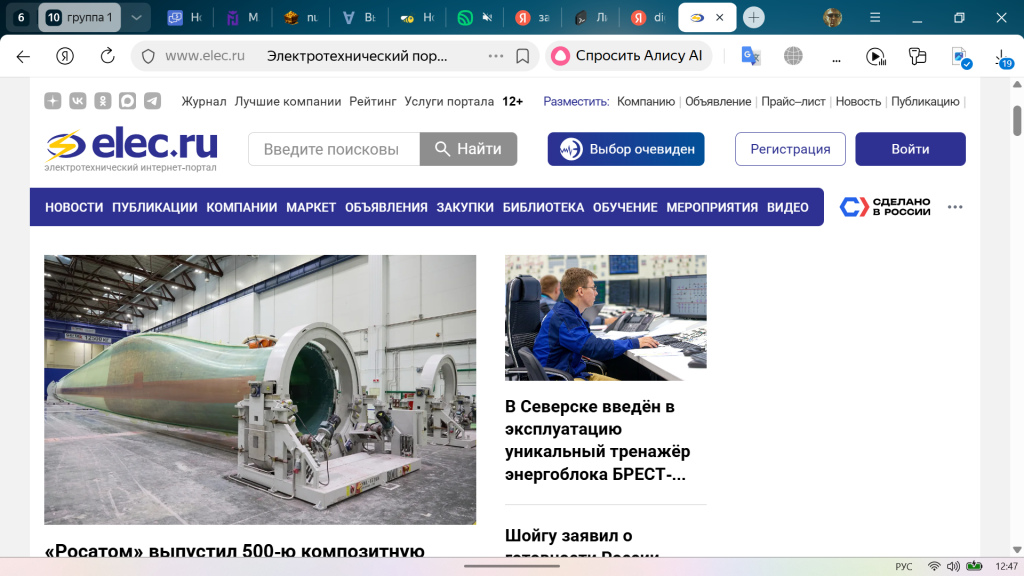Switch to the группа 1 tab group
The width and height of the screenshot is (1024, 576).
click(x=80, y=18)
